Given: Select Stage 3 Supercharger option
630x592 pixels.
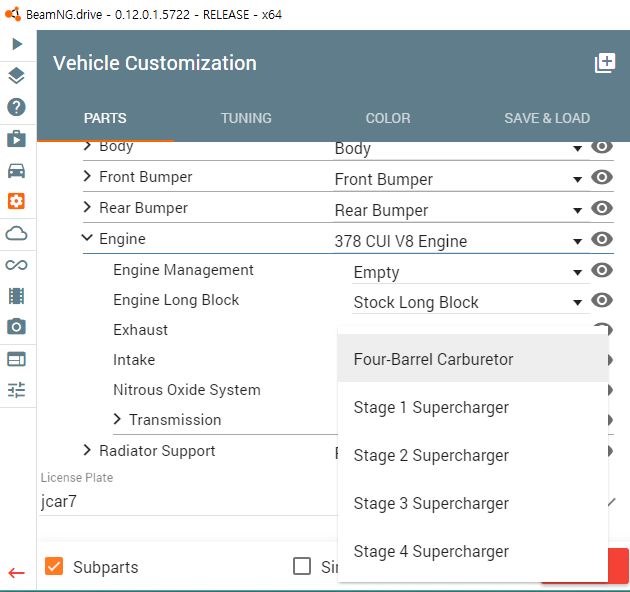Looking at the screenshot, I should tap(473, 503).
